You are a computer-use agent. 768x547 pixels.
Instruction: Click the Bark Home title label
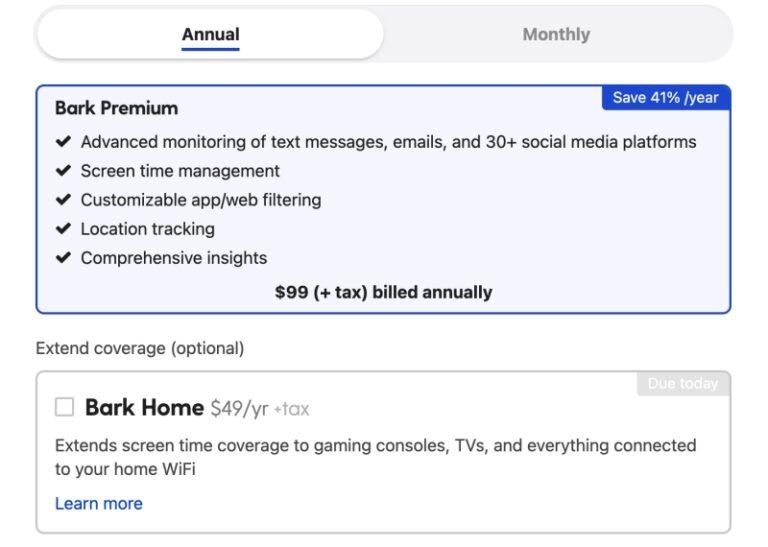coord(144,408)
